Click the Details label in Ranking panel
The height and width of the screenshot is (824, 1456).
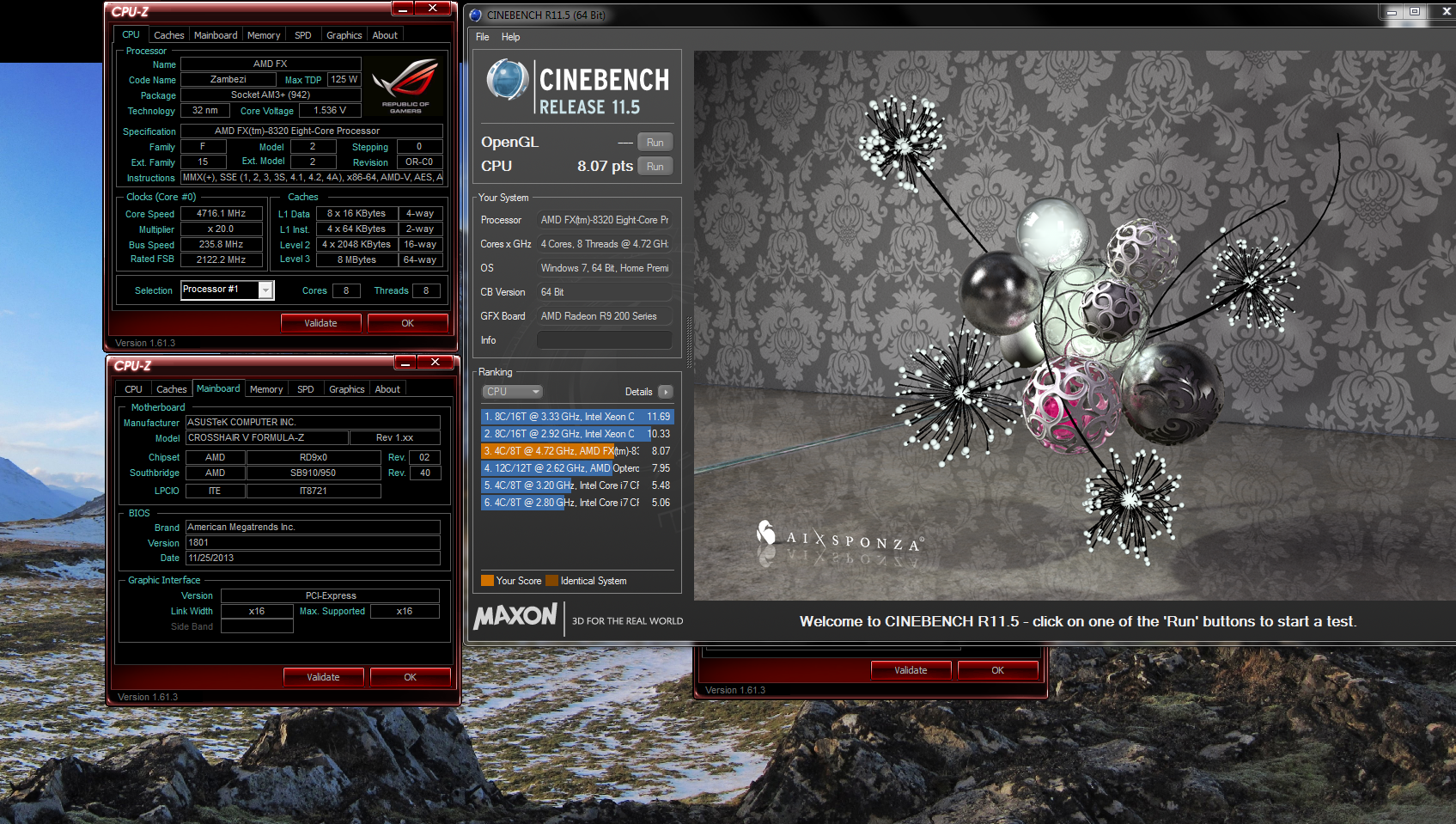click(x=638, y=392)
